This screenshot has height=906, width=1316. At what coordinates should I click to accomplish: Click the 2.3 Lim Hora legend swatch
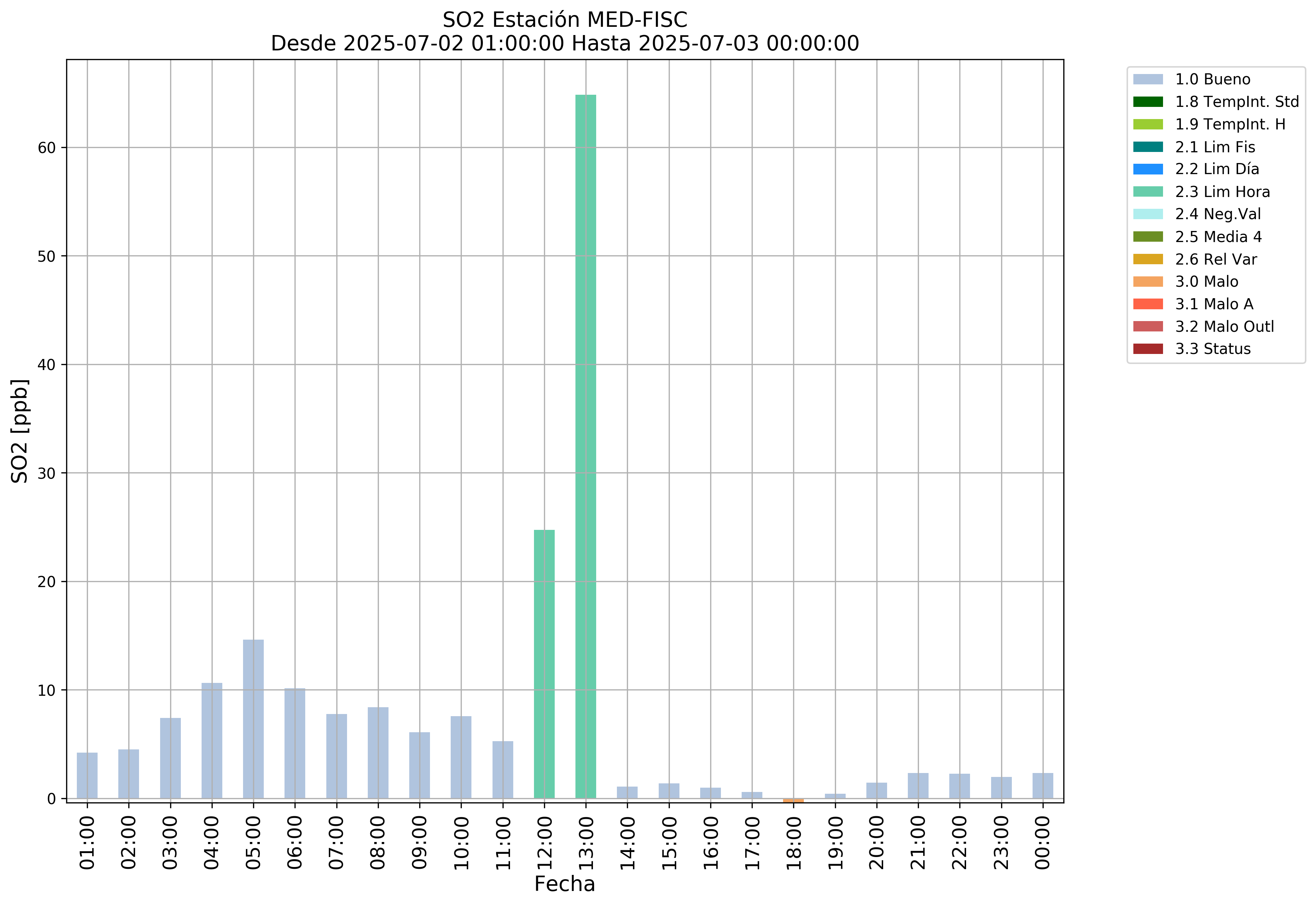click(x=1147, y=192)
